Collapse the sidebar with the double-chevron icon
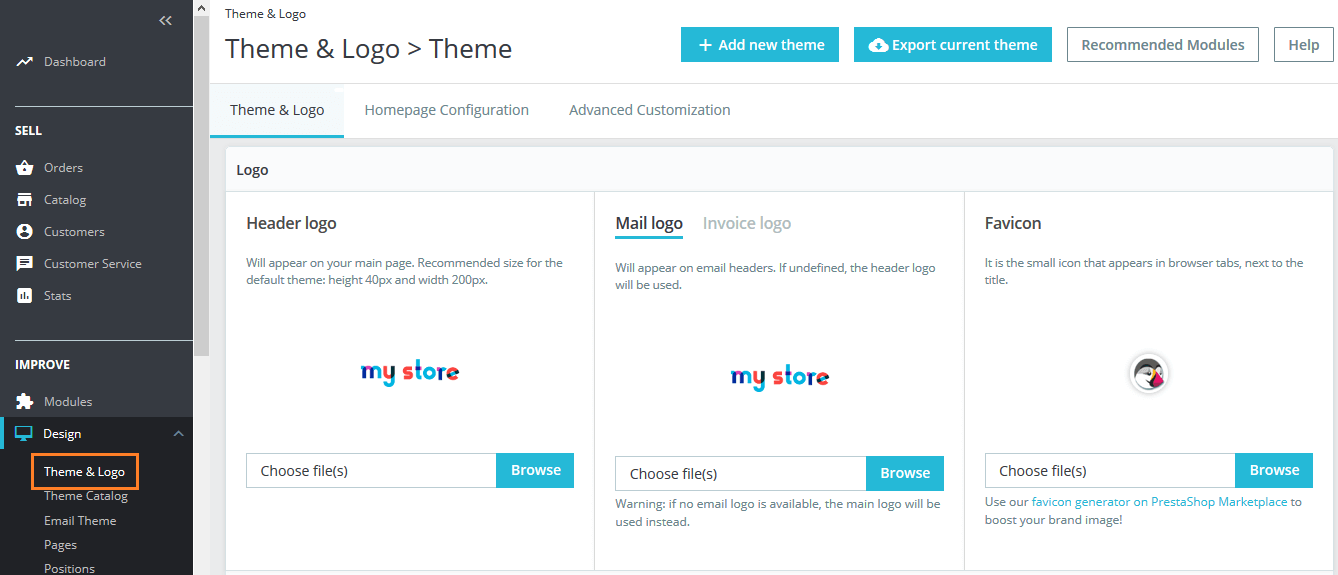This screenshot has width=1338, height=575. [x=166, y=21]
